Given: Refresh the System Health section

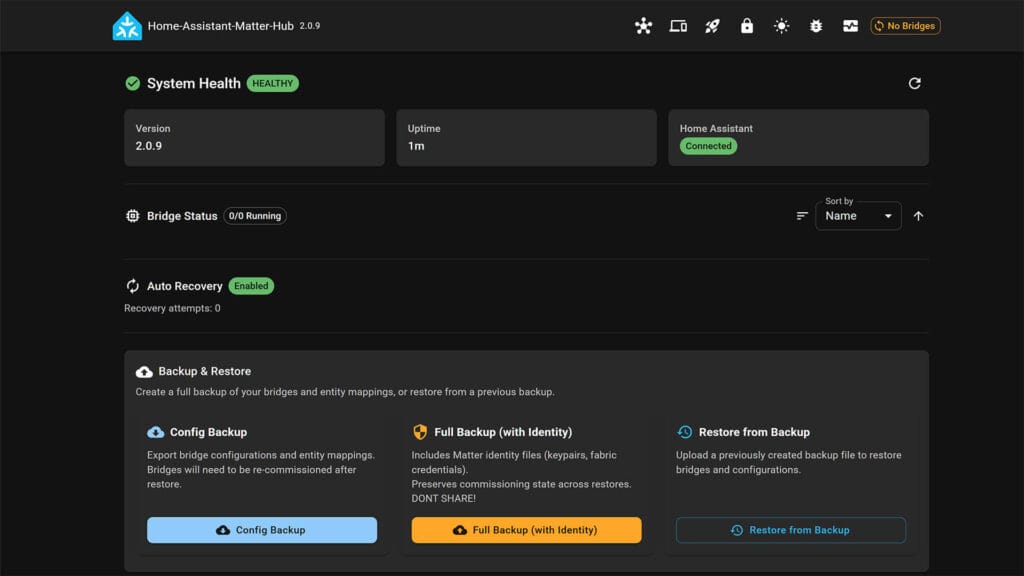Looking at the screenshot, I should 915,83.
